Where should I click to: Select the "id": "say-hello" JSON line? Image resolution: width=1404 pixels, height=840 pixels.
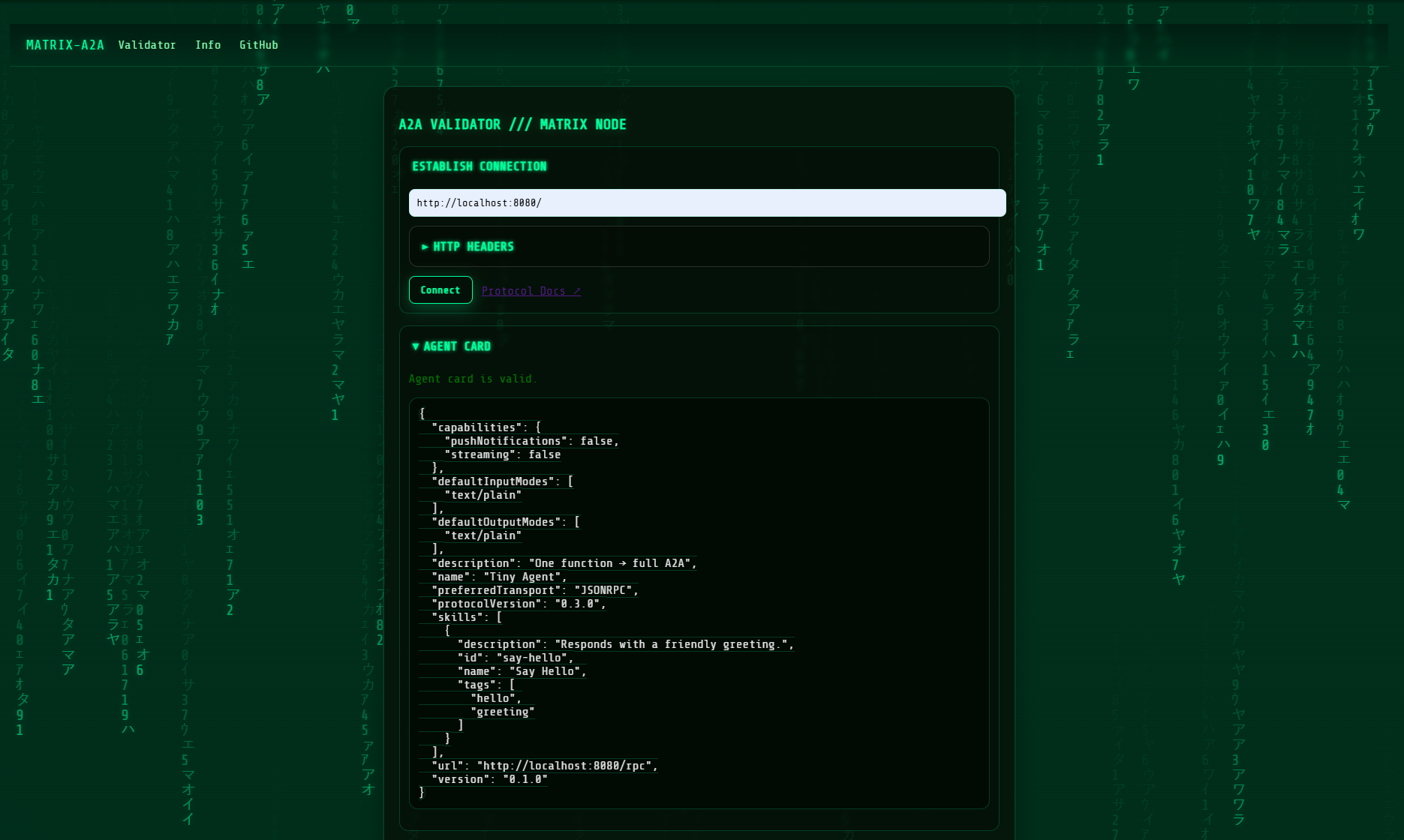515,658
